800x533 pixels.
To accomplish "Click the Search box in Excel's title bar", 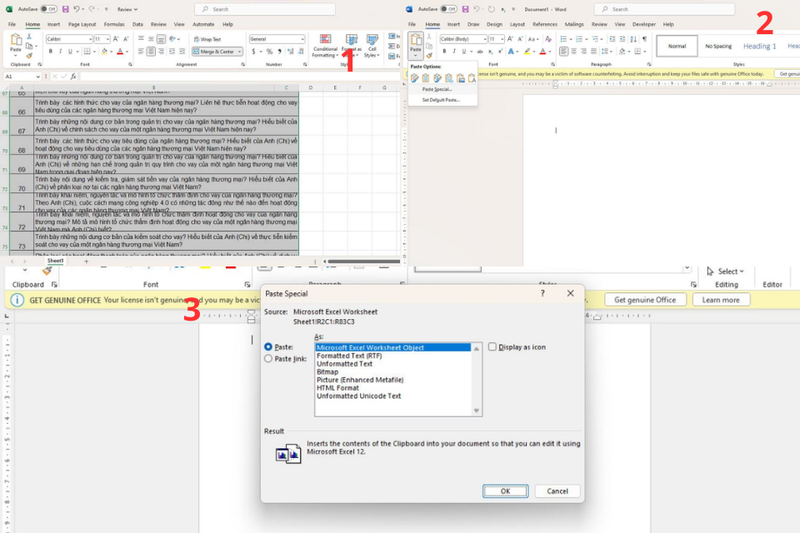I will pos(265,9).
